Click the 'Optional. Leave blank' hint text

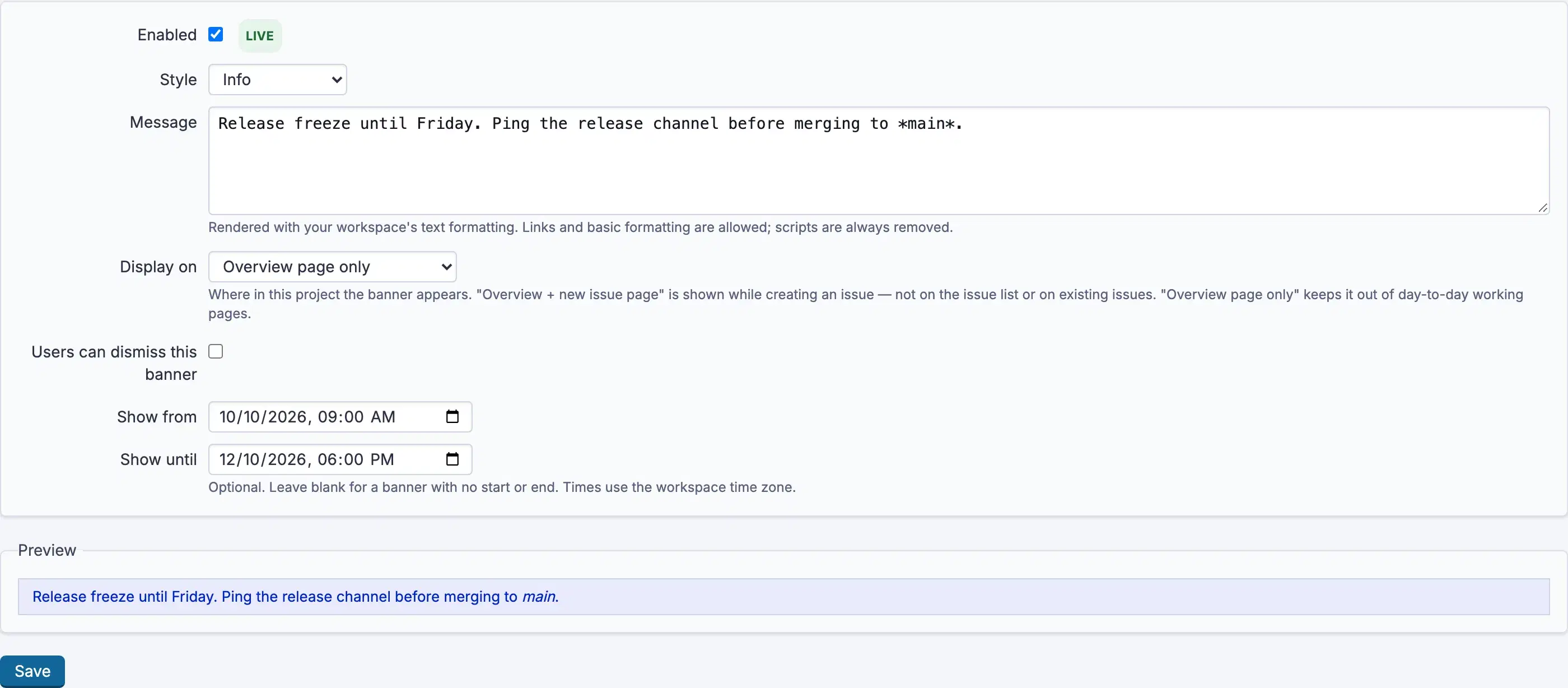[x=502, y=487]
